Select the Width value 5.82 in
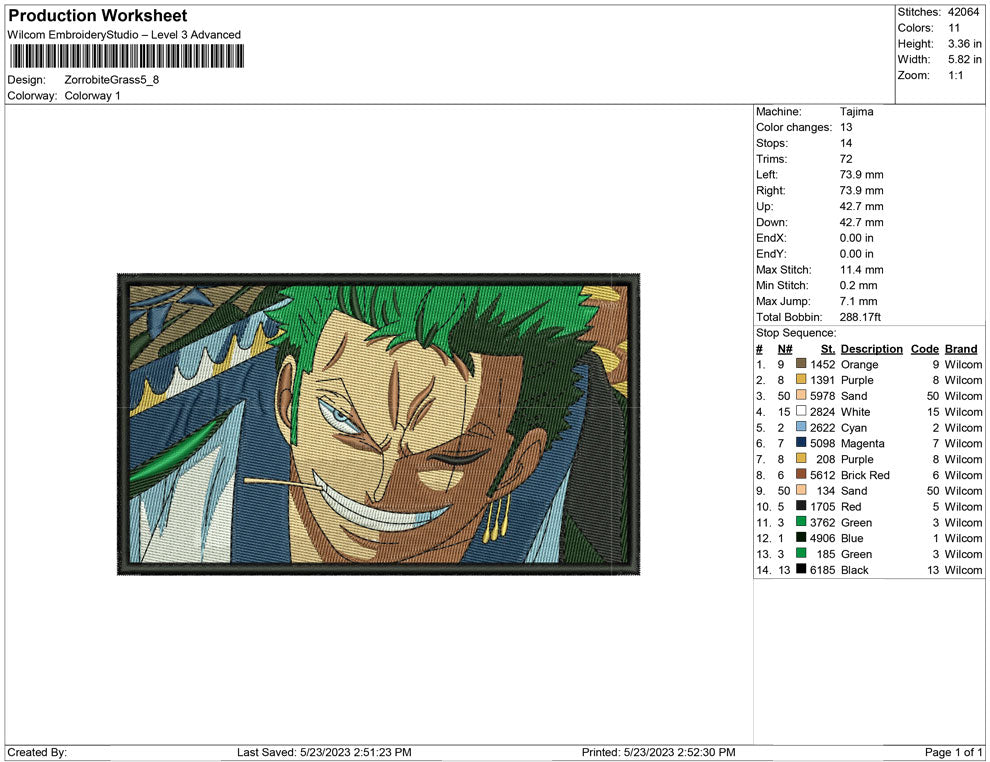 tap(965, 59)
